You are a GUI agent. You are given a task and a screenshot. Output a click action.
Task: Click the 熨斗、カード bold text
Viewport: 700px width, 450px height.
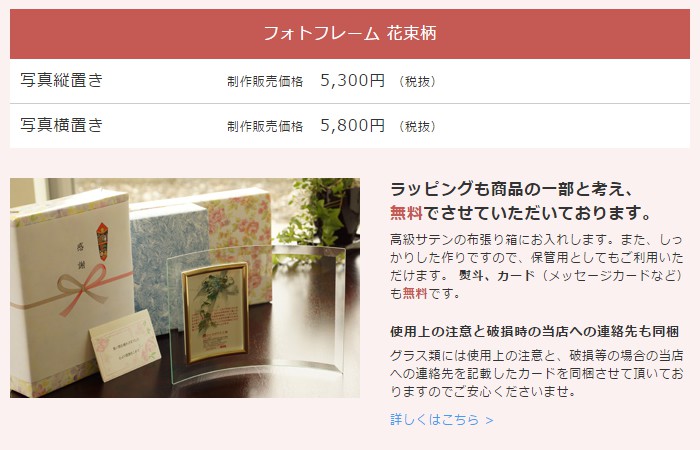click(x=497, y=275)
